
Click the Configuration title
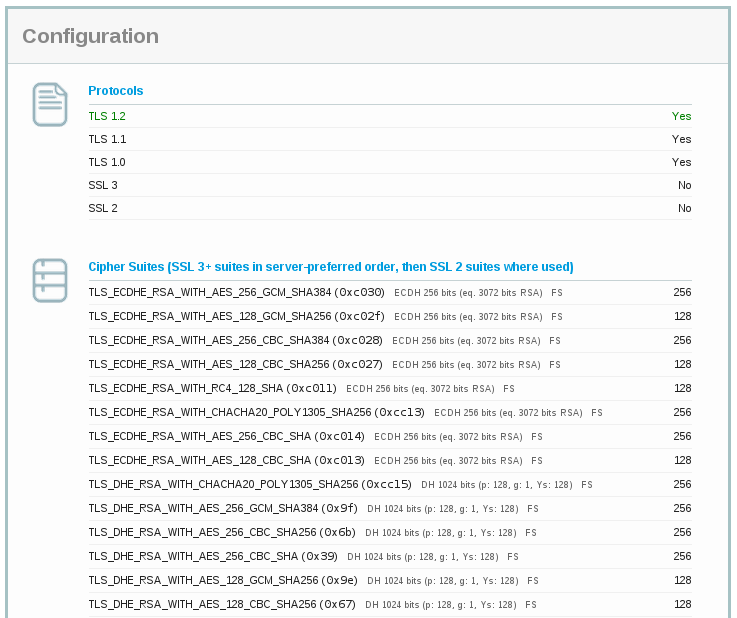coord(91,36)
